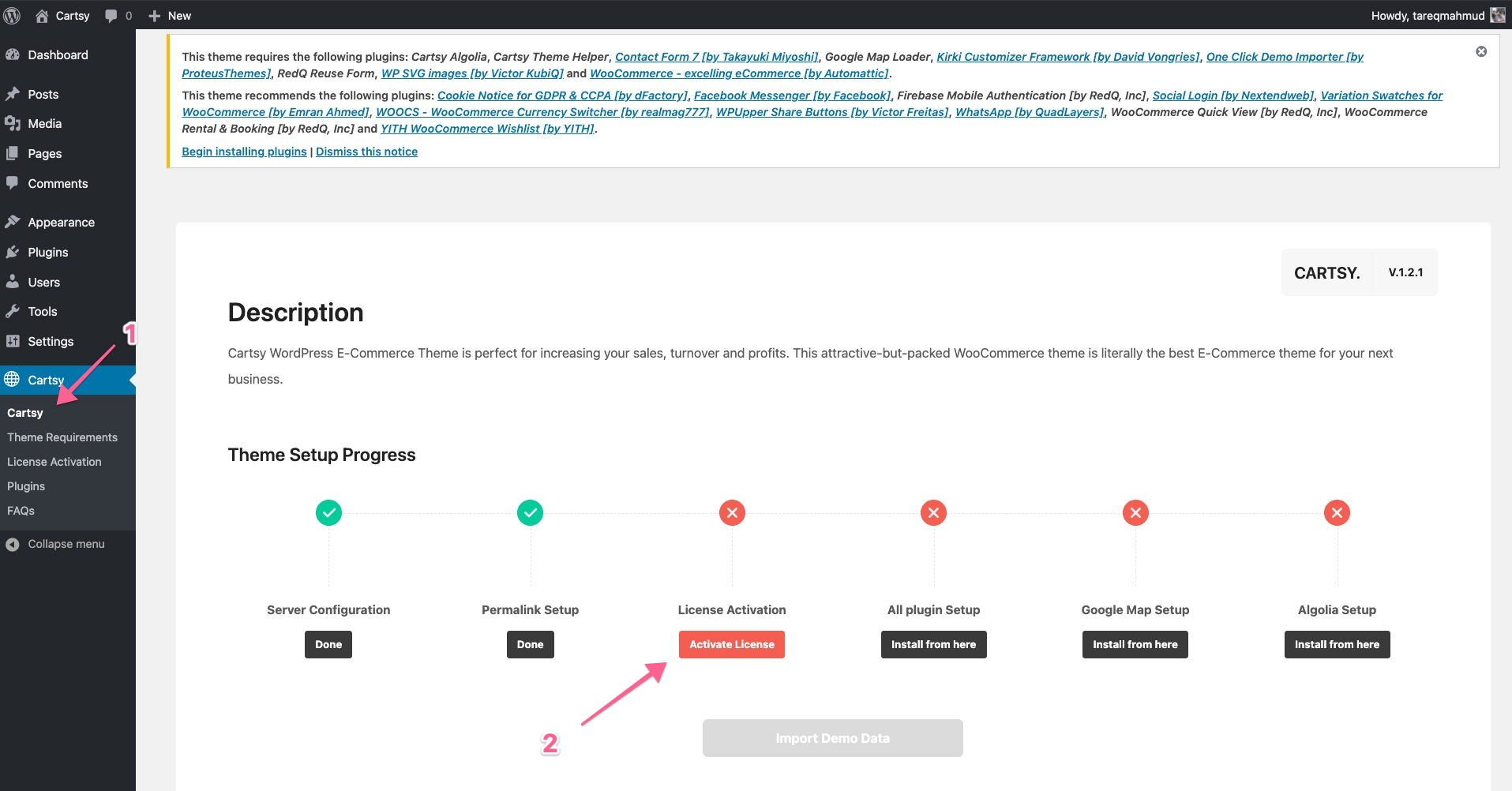Image resolution: width=1512 pixels, height=791 pixels.
Task: Open Settings menu item
Action: point(68,341)
